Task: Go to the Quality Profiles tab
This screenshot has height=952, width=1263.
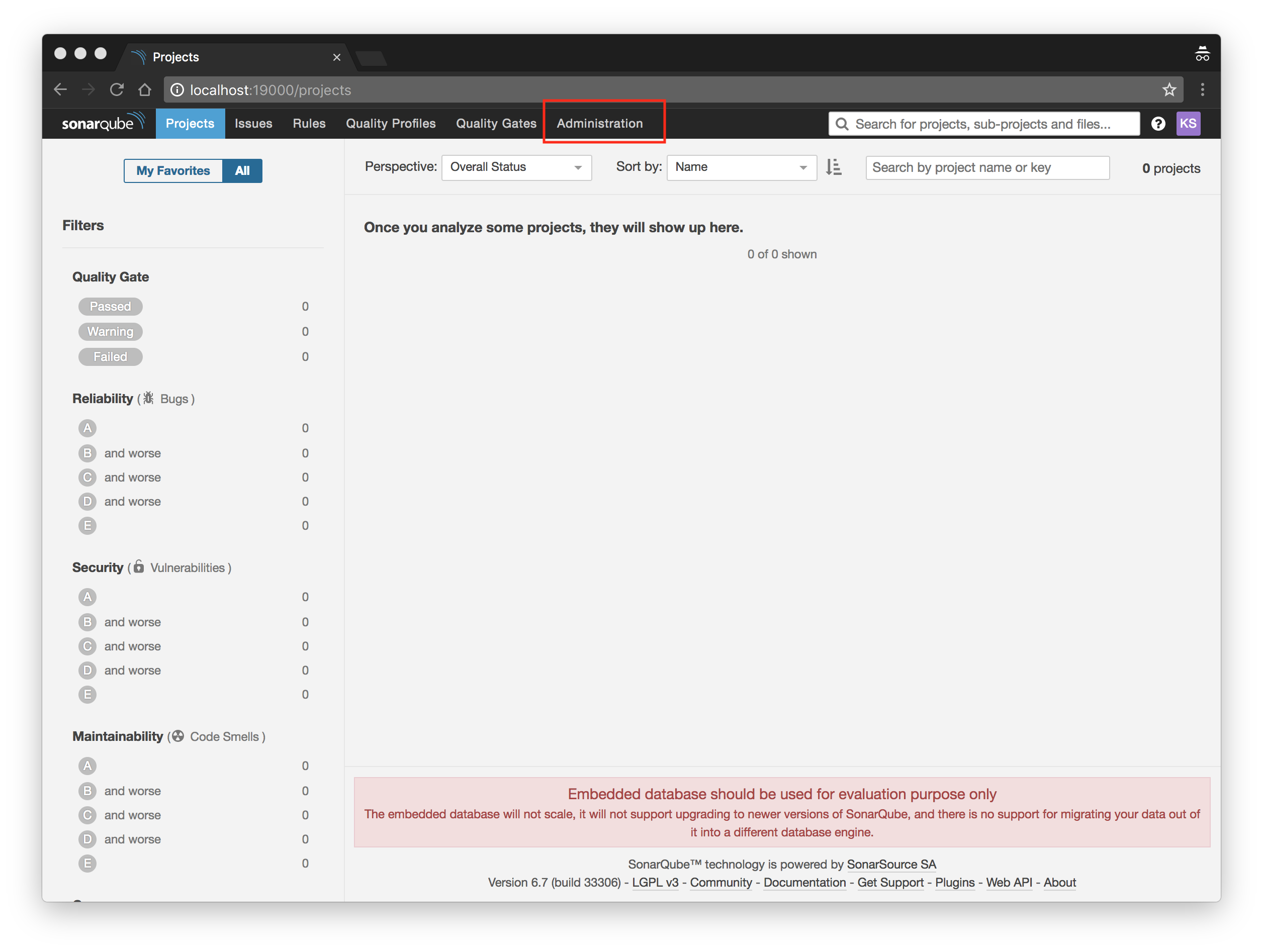Action: tap(391, 123)
